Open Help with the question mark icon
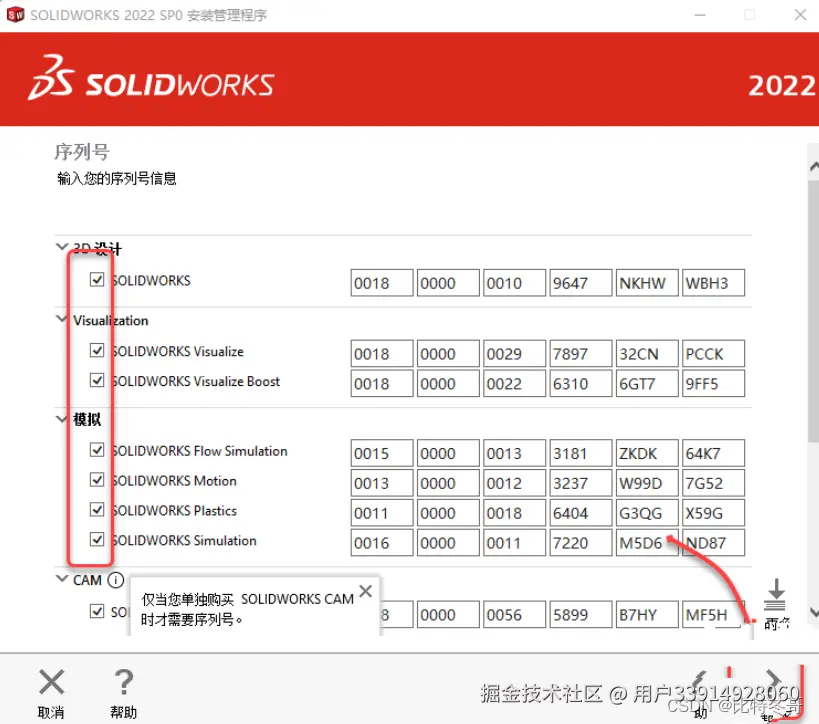819x724 pixels. [124, 682]
